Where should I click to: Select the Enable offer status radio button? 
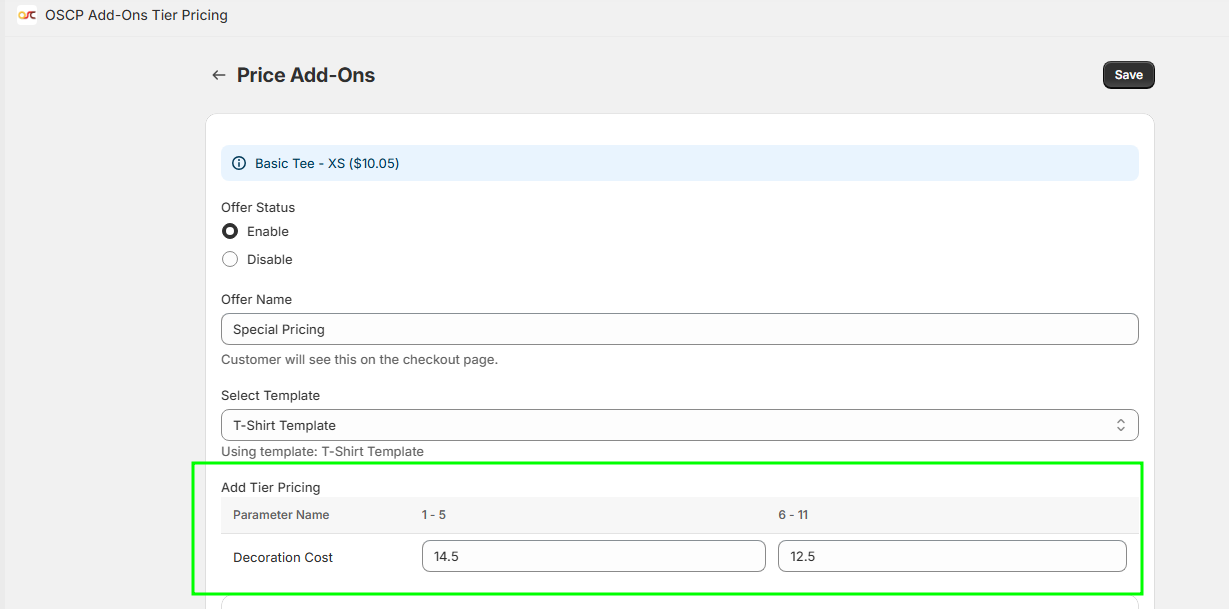click(x=230, y=231)
